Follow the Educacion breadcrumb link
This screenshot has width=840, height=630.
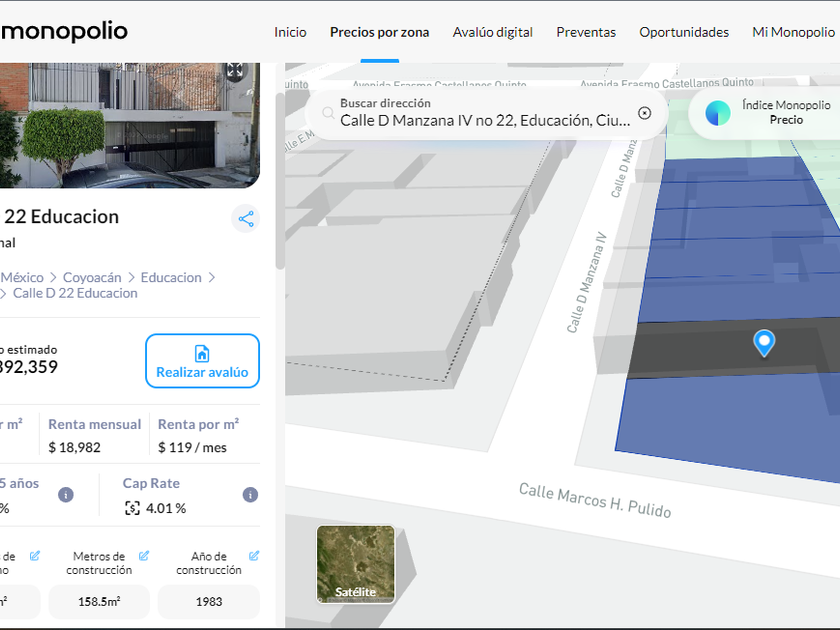(171, 278)
